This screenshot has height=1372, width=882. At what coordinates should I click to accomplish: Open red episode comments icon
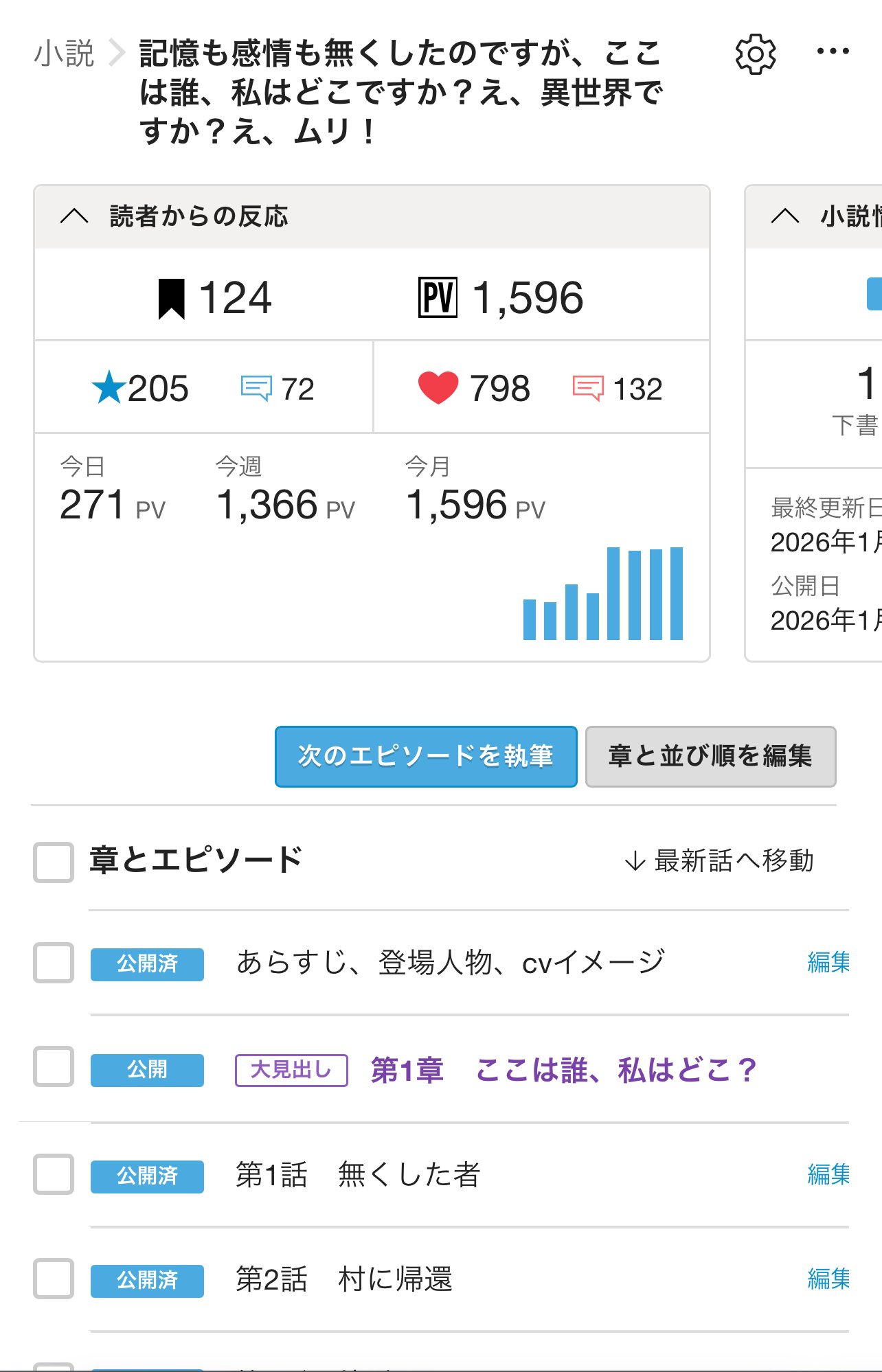tap(588, 389)
